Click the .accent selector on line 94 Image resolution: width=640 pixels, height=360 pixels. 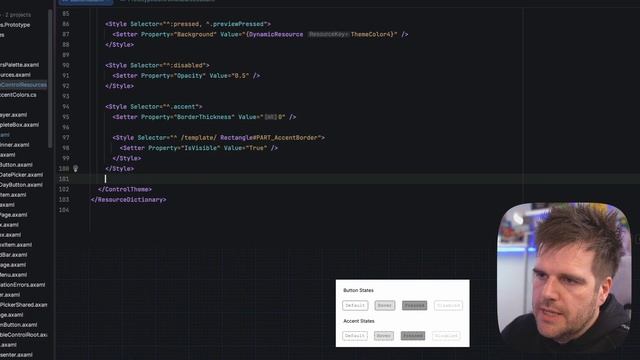[183, 107]
